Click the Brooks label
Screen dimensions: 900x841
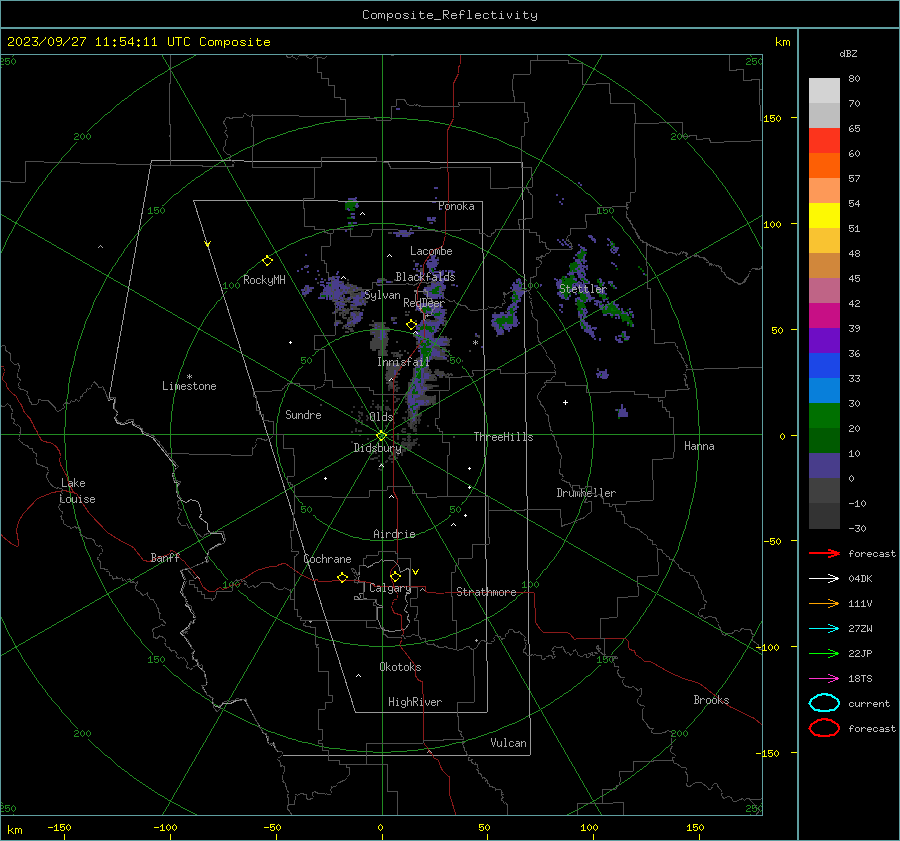711,700
